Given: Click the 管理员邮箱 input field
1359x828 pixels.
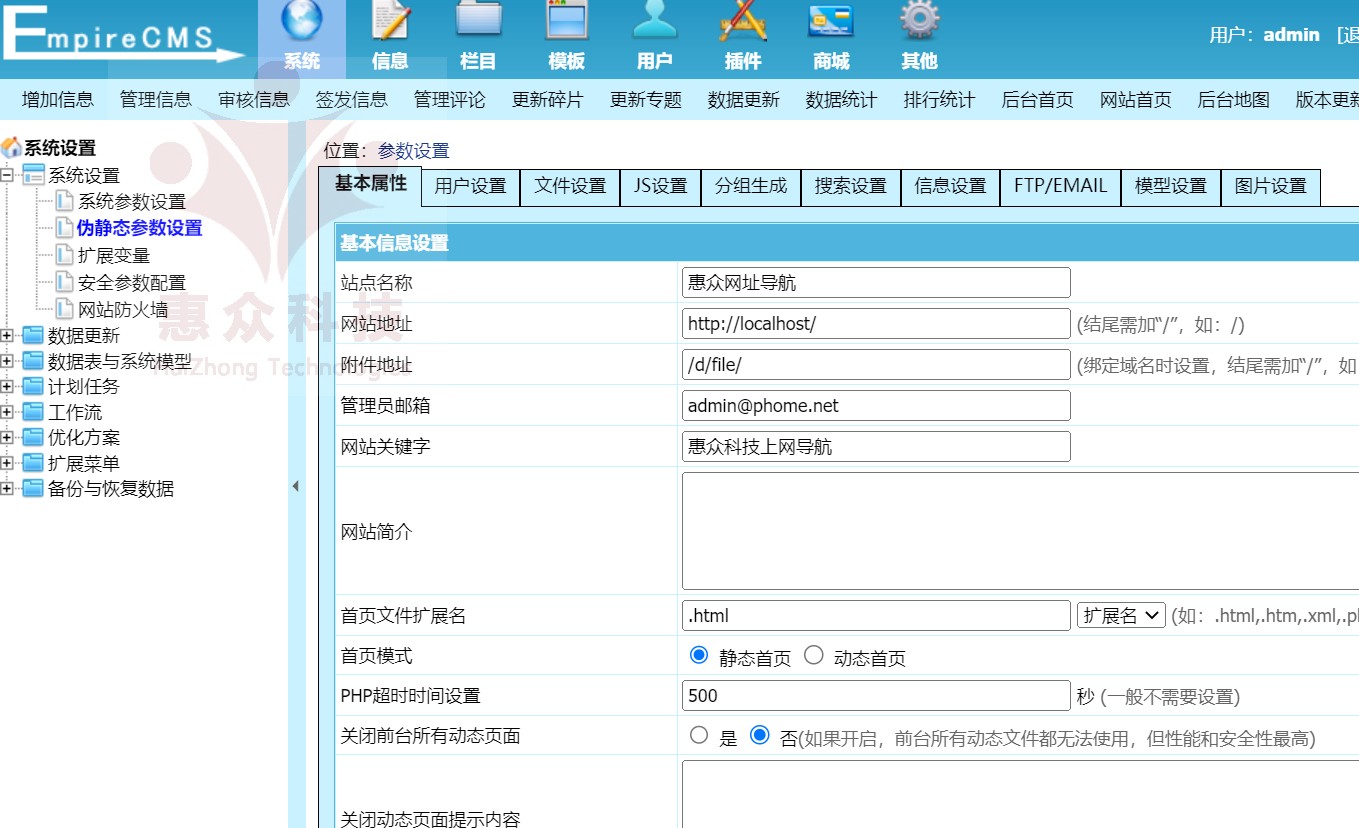Looking at the screenshot, I should (x=876, y=405).
